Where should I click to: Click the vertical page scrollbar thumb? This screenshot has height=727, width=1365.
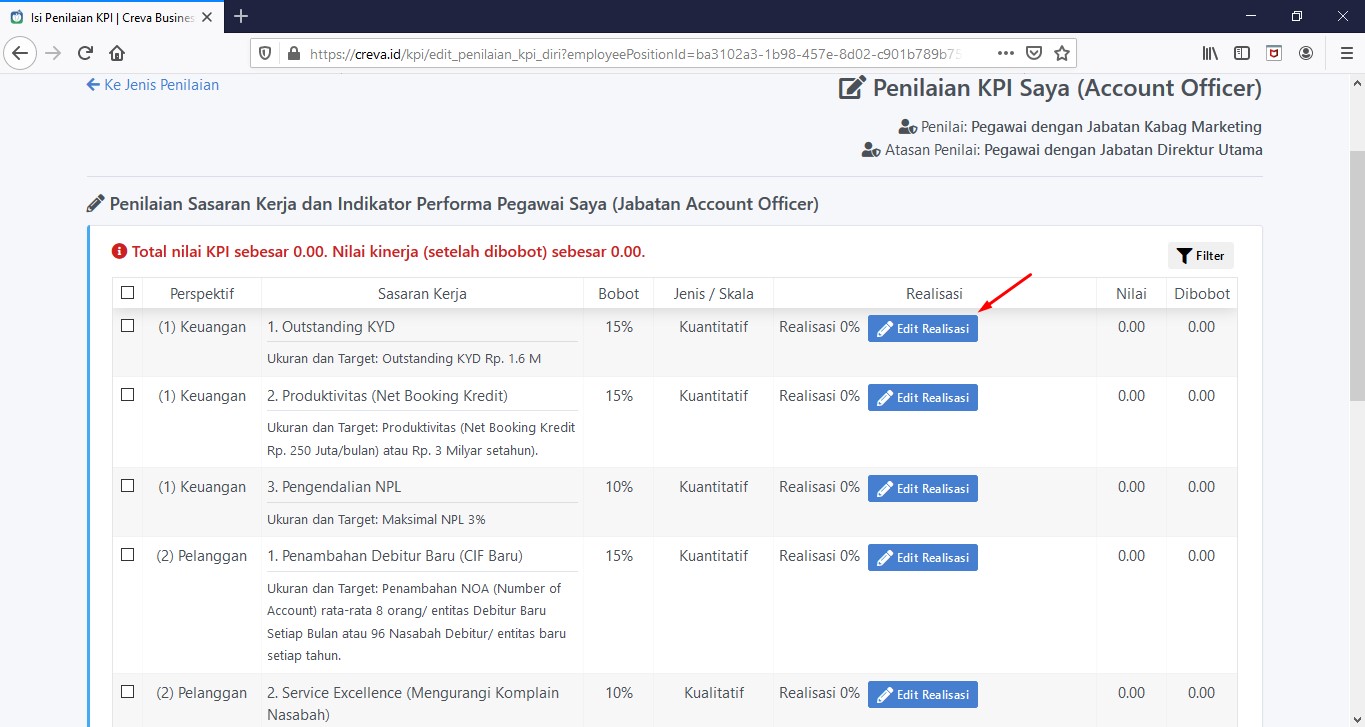1357,276
